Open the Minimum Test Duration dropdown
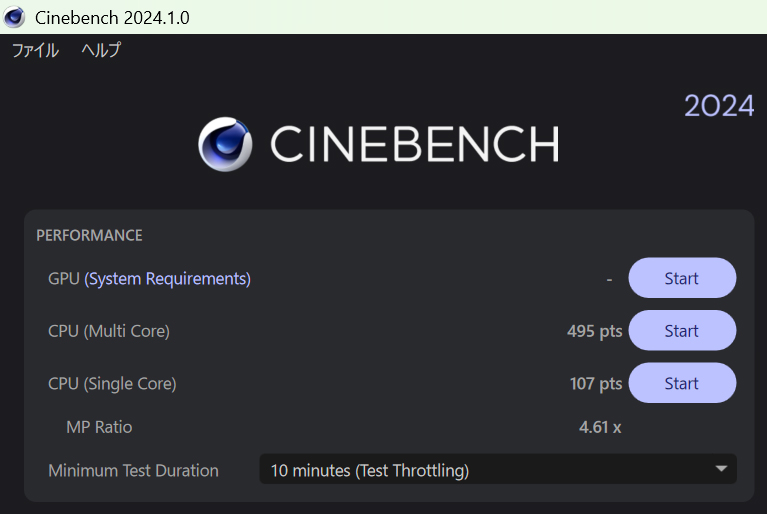 (498, 469)
